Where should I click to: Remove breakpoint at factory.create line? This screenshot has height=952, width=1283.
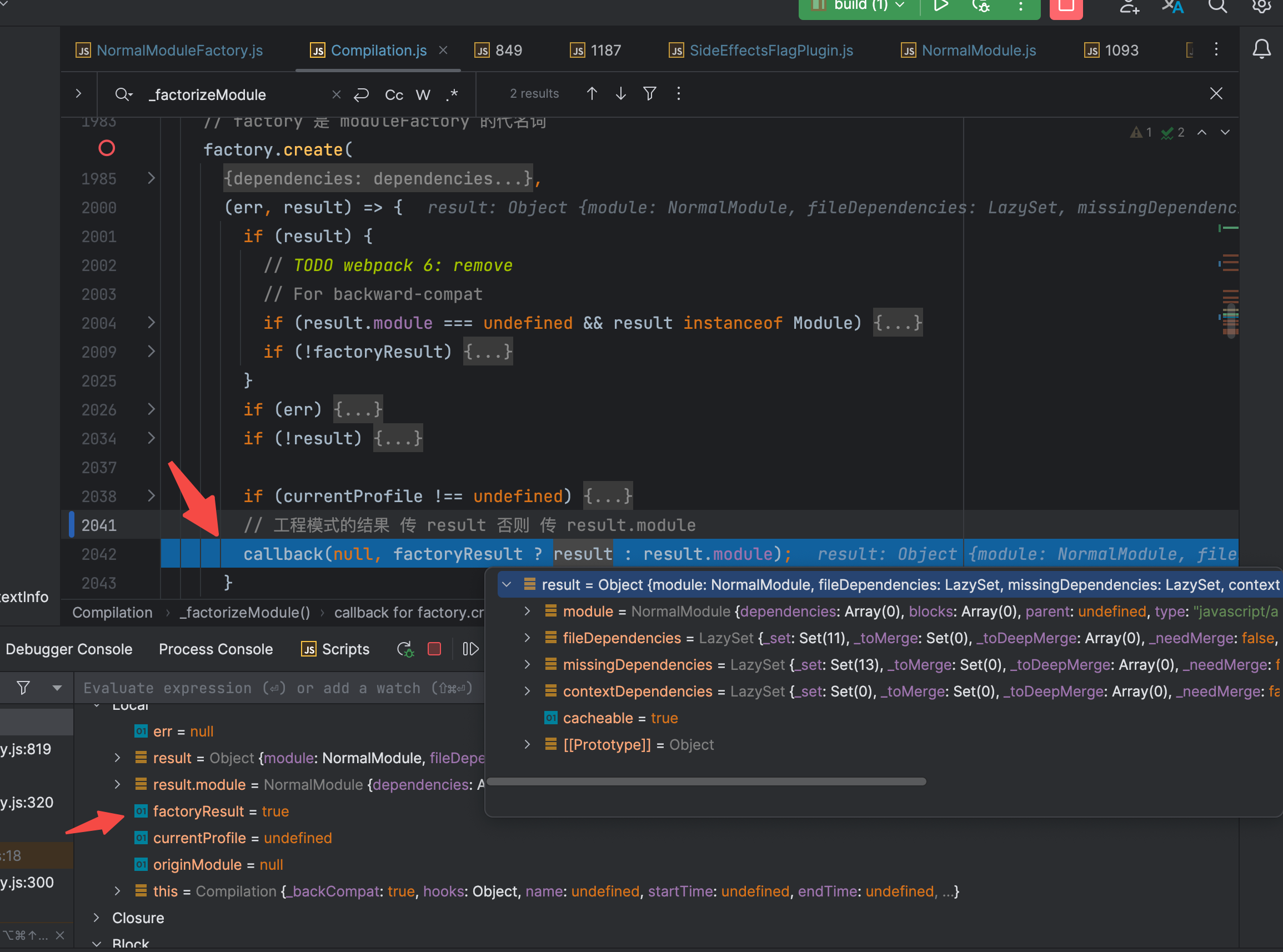[x=107, y=149]
